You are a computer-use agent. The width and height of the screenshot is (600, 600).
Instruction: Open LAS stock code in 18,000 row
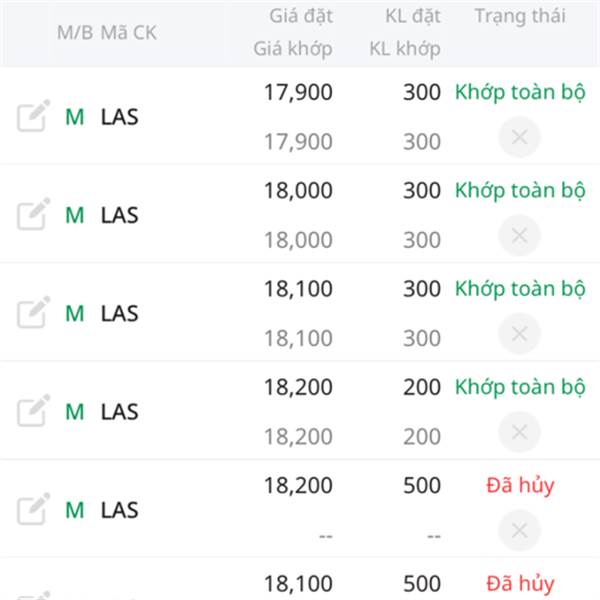pos(119,215)
